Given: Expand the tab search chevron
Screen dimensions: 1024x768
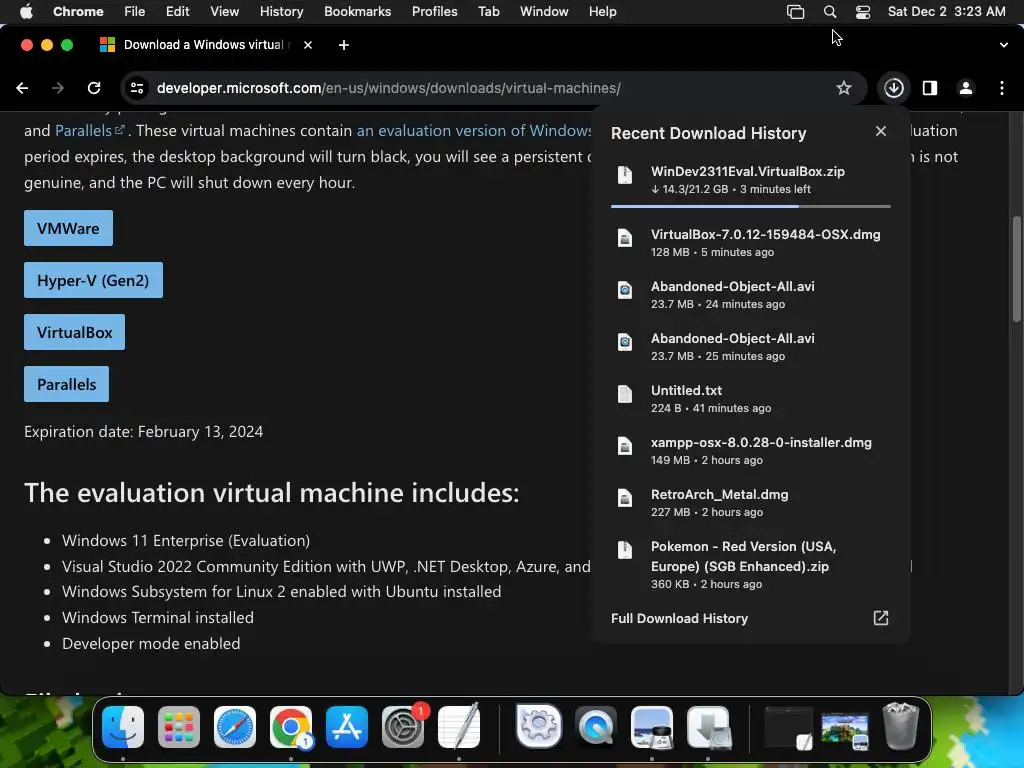Looking at the screenshot, I should click(x=1003, y=45).
